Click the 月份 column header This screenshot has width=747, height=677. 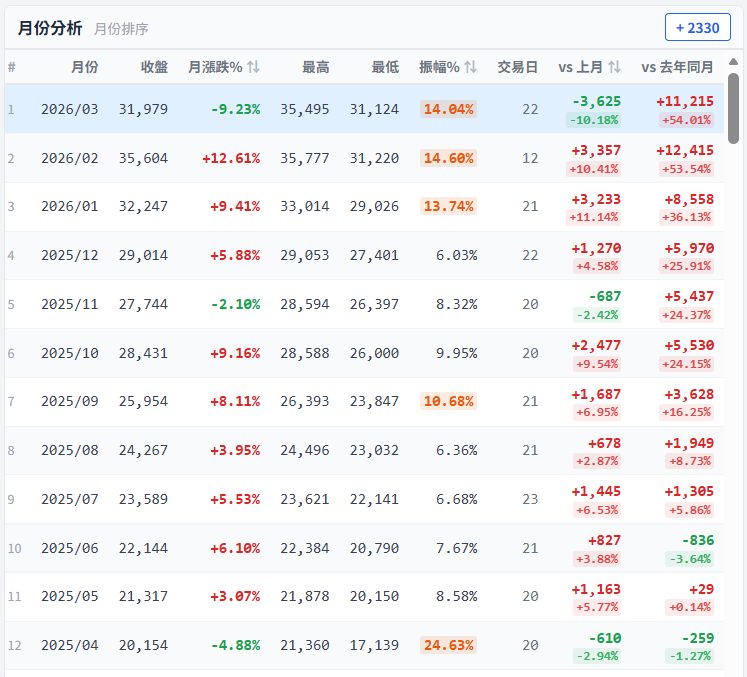pyautogui.click(x=85, y=67)
